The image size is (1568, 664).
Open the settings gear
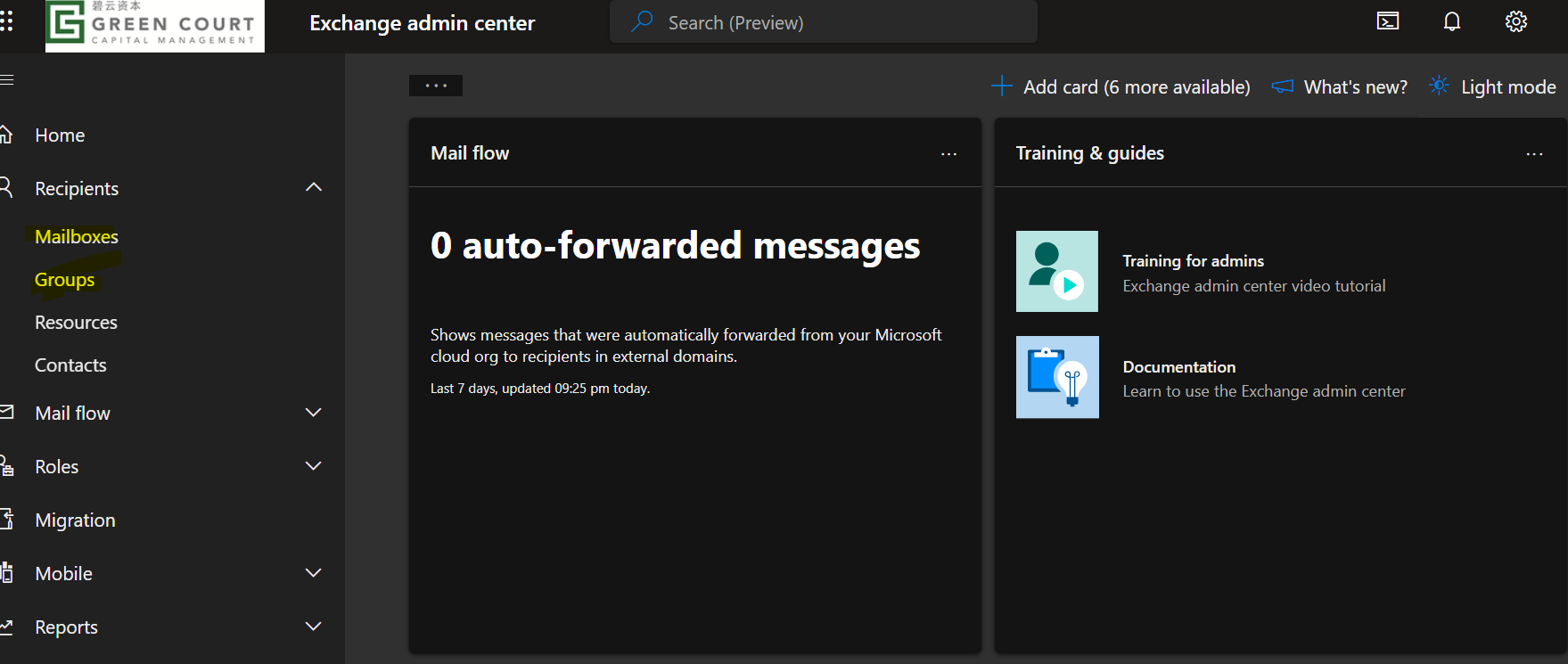tap(1516, 21)
